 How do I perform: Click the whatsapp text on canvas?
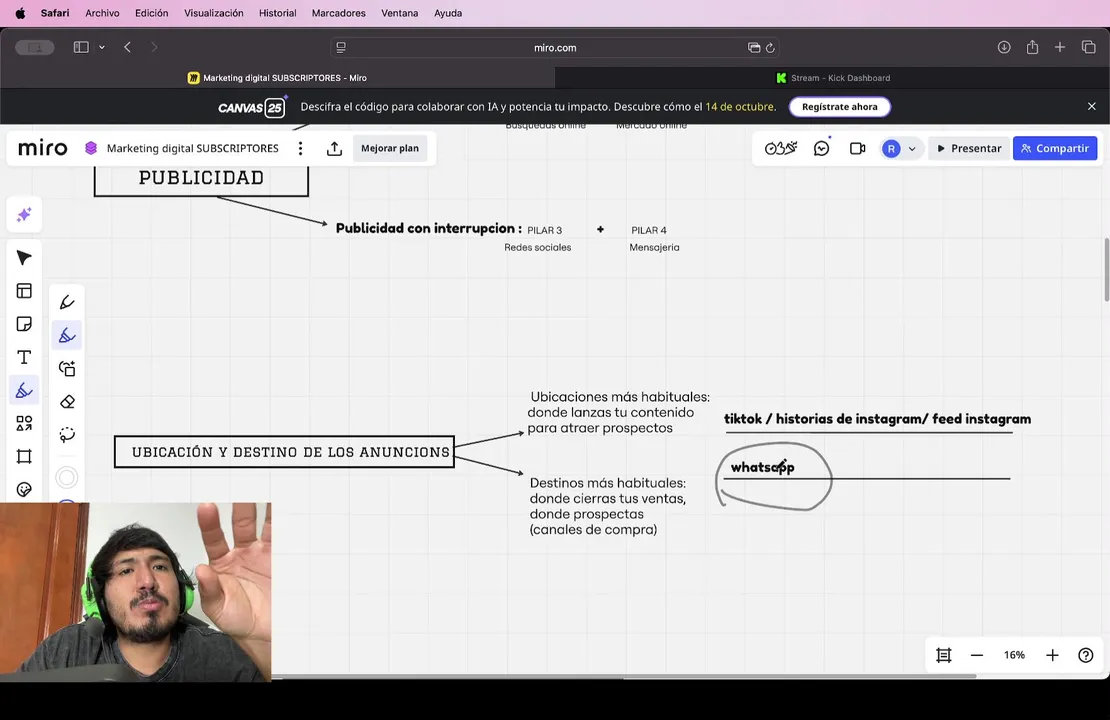[x=762, y=467]
